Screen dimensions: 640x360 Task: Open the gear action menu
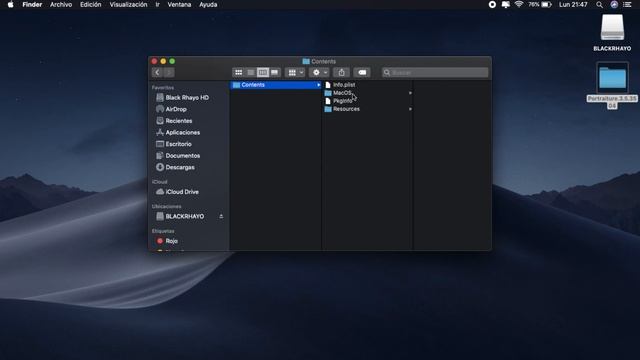click(319, 72)
